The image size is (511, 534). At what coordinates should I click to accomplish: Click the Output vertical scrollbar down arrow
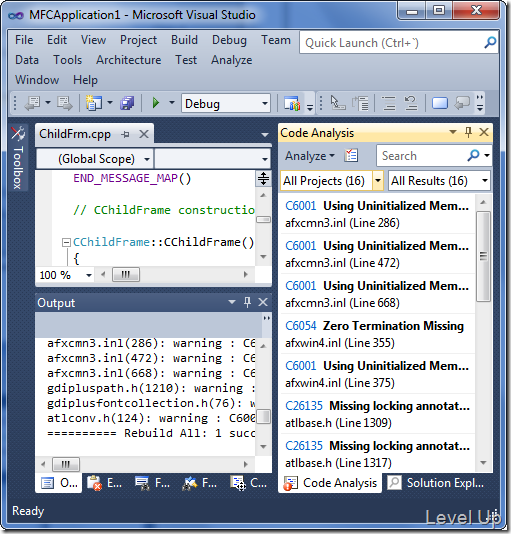click(263, 446)
